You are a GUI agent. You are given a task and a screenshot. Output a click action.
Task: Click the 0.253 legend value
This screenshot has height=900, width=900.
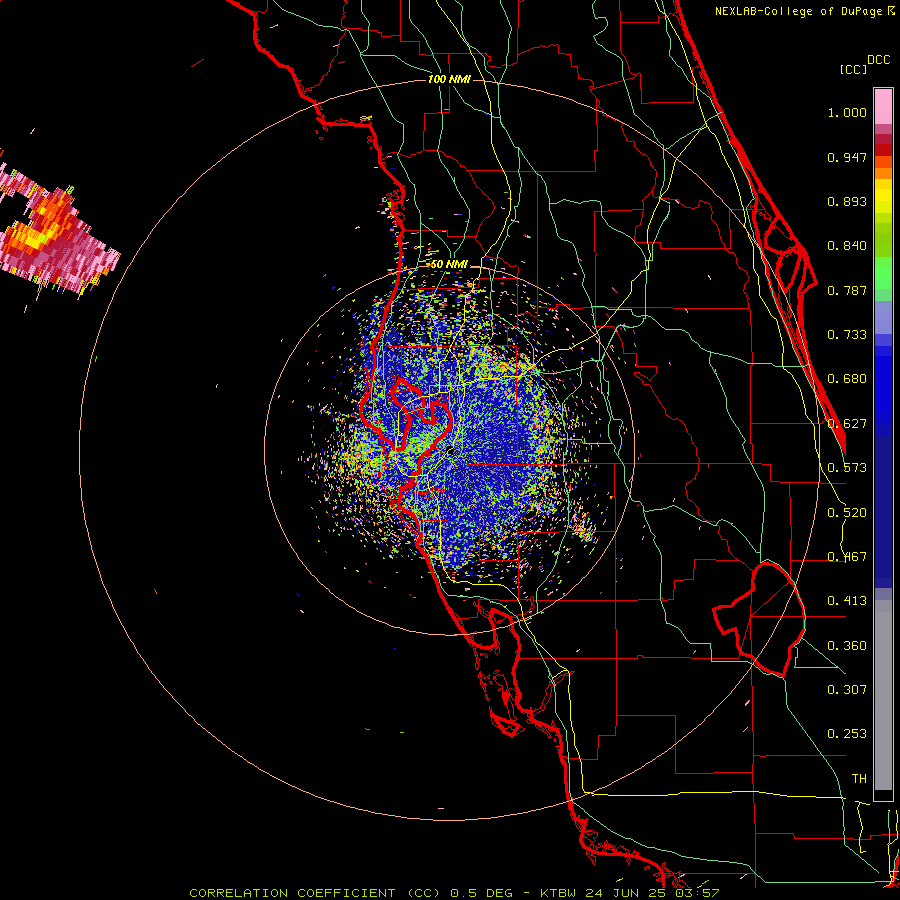tap(847, 734)
